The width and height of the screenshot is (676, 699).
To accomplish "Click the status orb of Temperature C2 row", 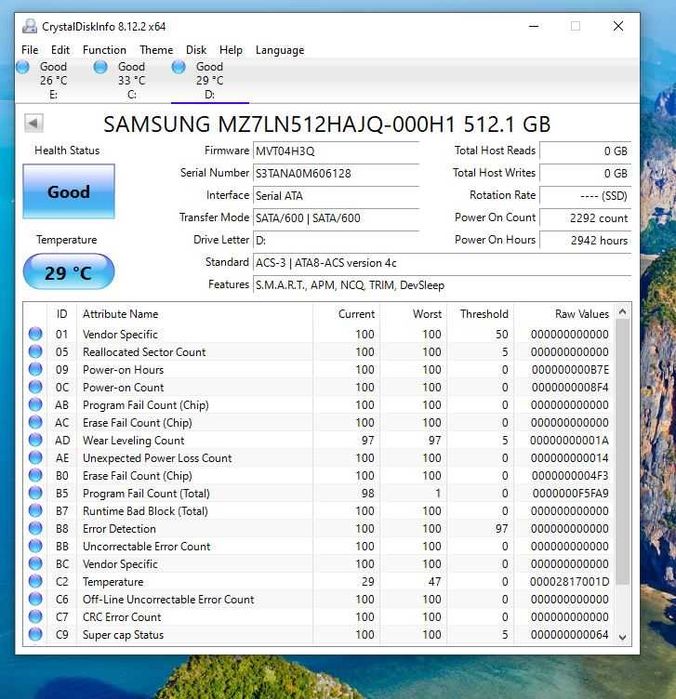I will click(35, 581).
